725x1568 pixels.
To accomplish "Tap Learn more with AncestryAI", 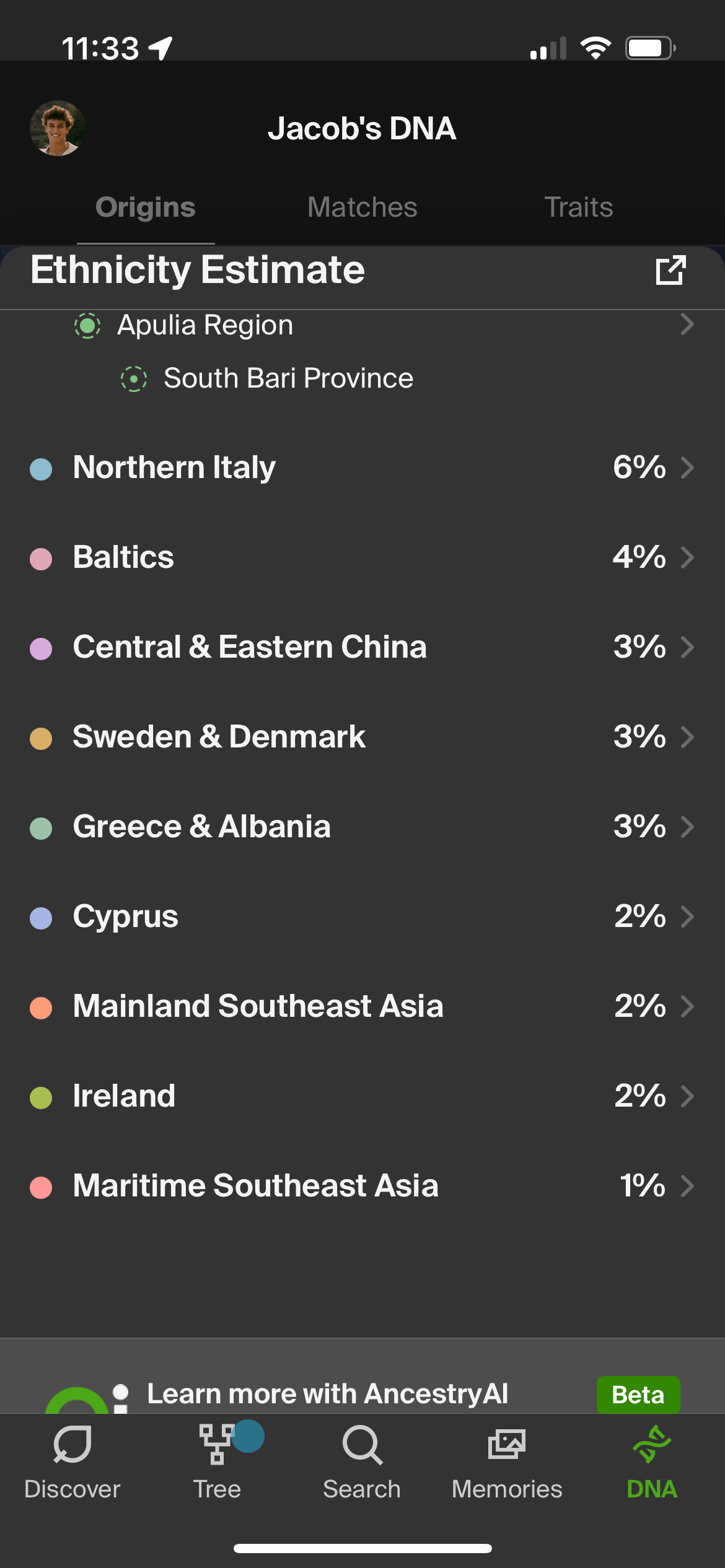I will [327, 1394].
